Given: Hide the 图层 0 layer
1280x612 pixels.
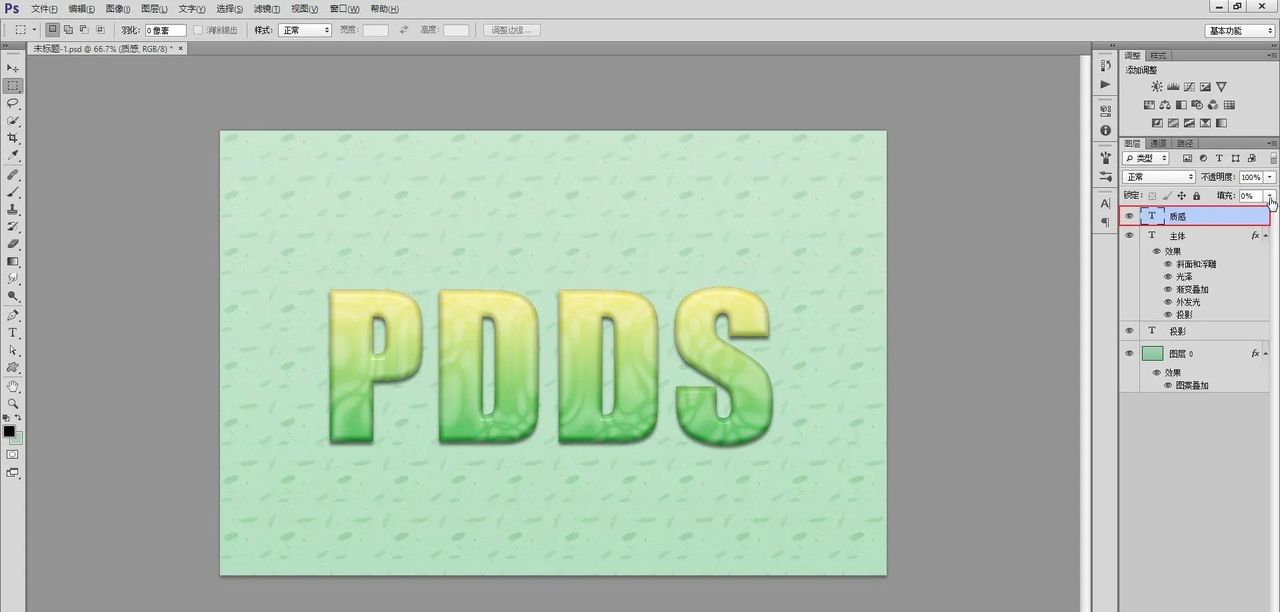Looking at the screenshot, I should pos(1130,354).
